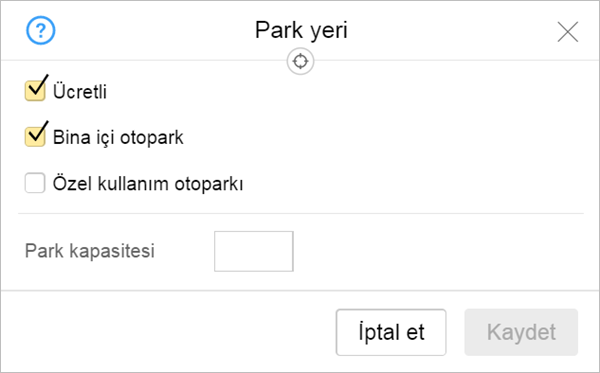Close the Park yeri dialog with X
This screenshot has width=600, height=373.
pyautogui.click(x=568, y=32)
